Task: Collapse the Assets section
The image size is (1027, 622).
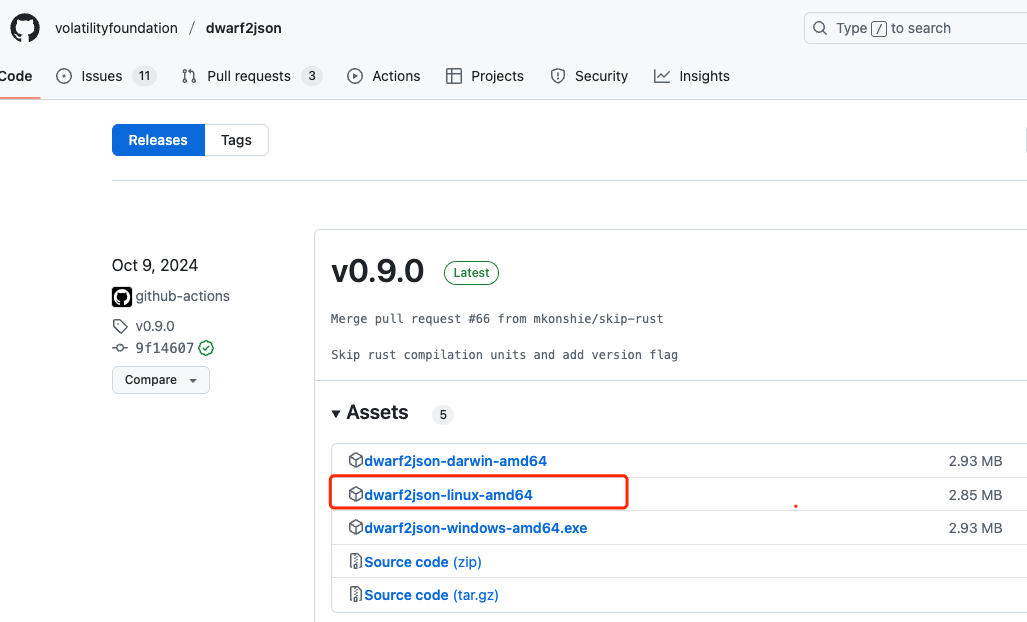Action: coord(336,413)
